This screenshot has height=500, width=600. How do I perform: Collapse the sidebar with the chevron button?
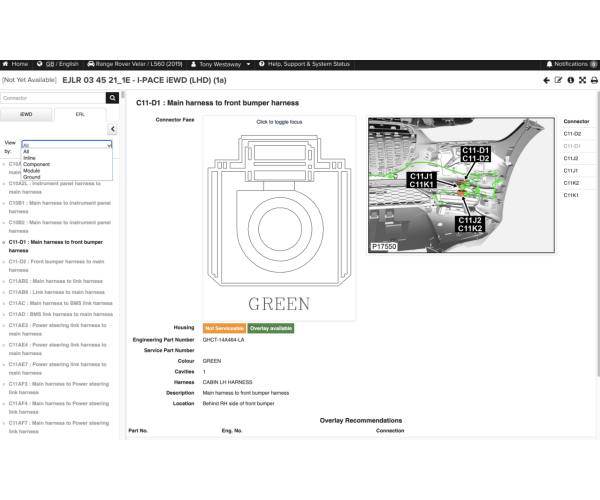tap(112, 129)
